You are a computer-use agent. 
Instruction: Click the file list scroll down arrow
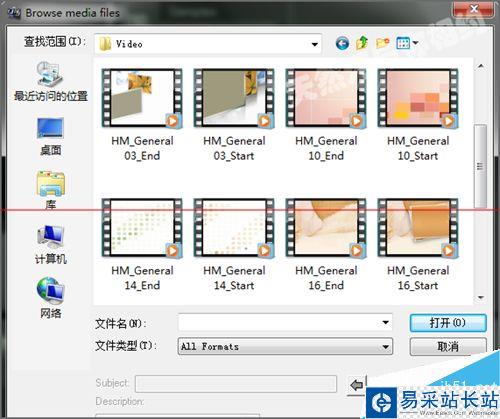pyautogui.click(x=481, y=297)
